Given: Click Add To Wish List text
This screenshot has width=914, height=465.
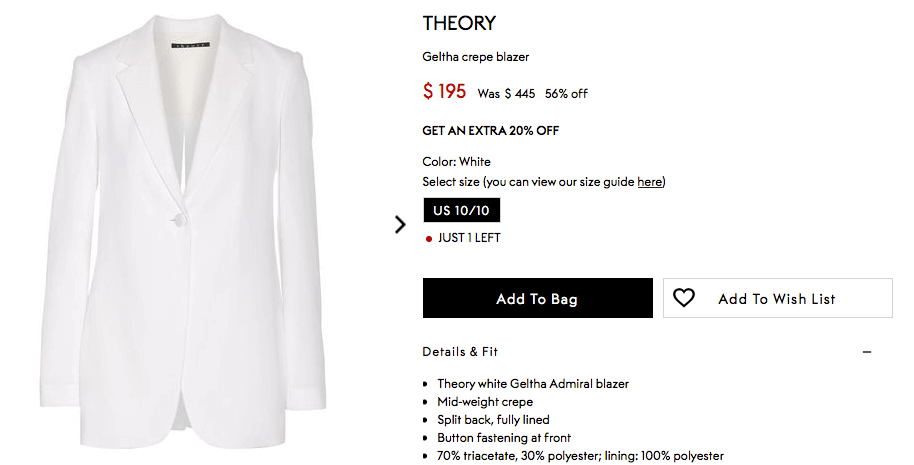Looking at the screenshot, I should (776, 299).
